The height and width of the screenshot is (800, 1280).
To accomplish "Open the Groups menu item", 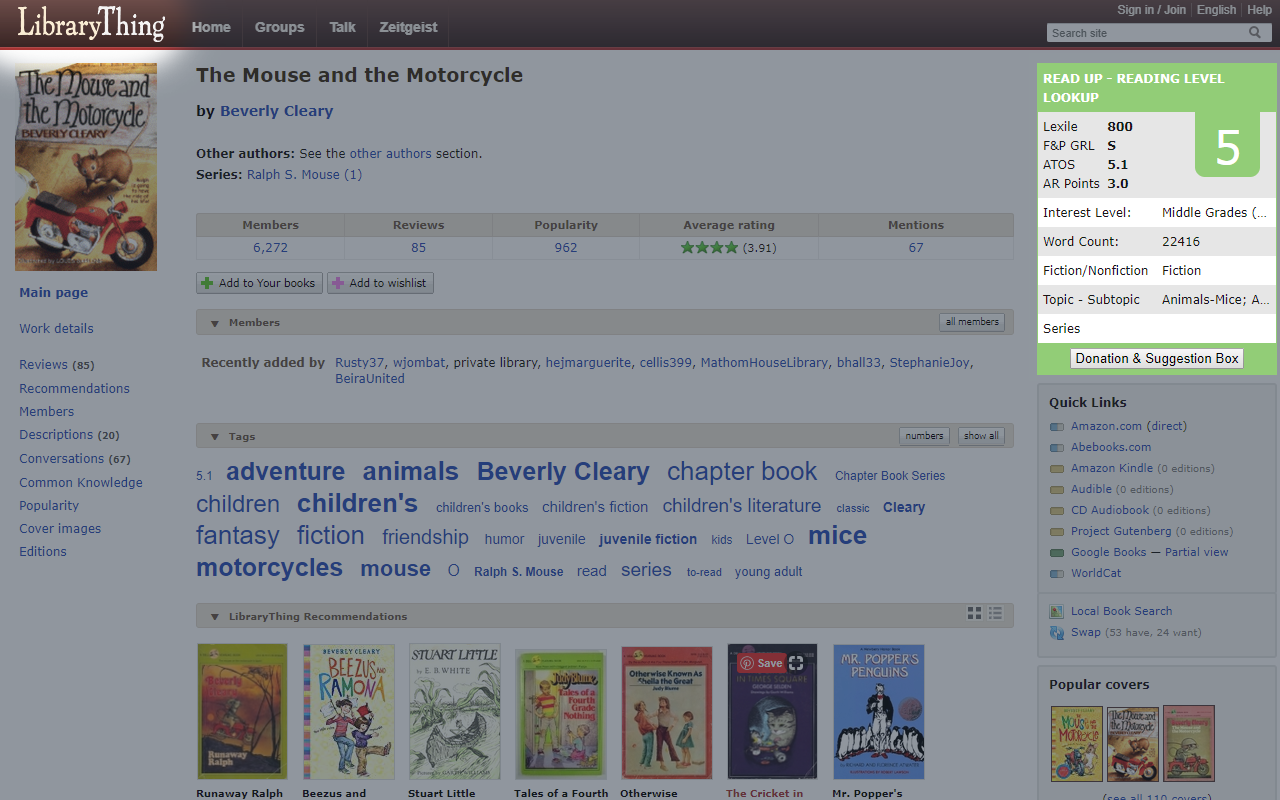I will (x=279, y=27).
